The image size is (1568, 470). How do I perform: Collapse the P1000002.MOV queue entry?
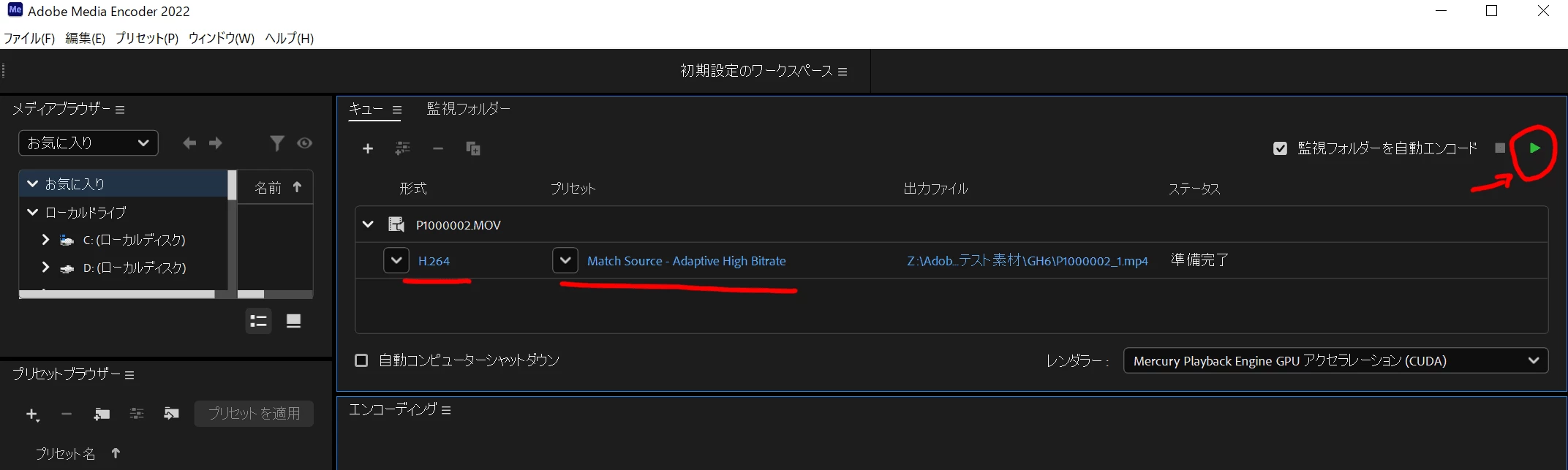(368, 224)
